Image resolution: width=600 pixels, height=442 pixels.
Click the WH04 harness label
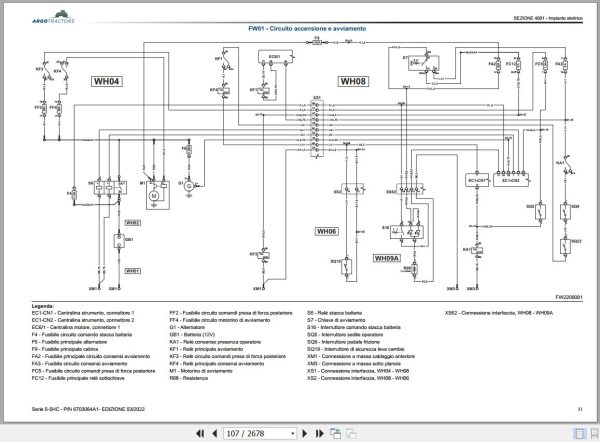[107, 81]
